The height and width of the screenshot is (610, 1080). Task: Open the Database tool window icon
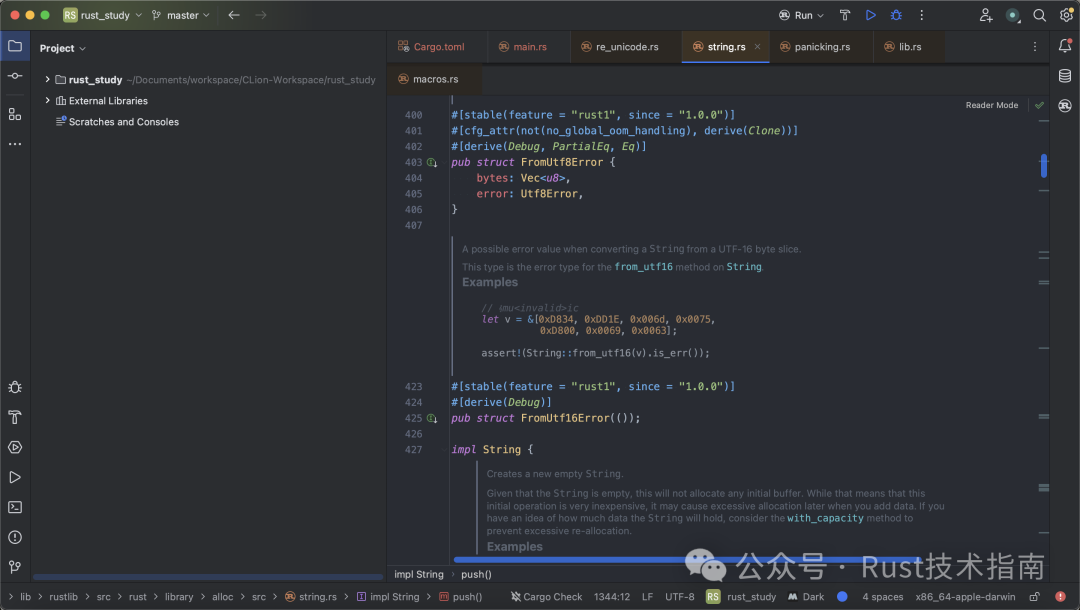tap(1065, 76)
